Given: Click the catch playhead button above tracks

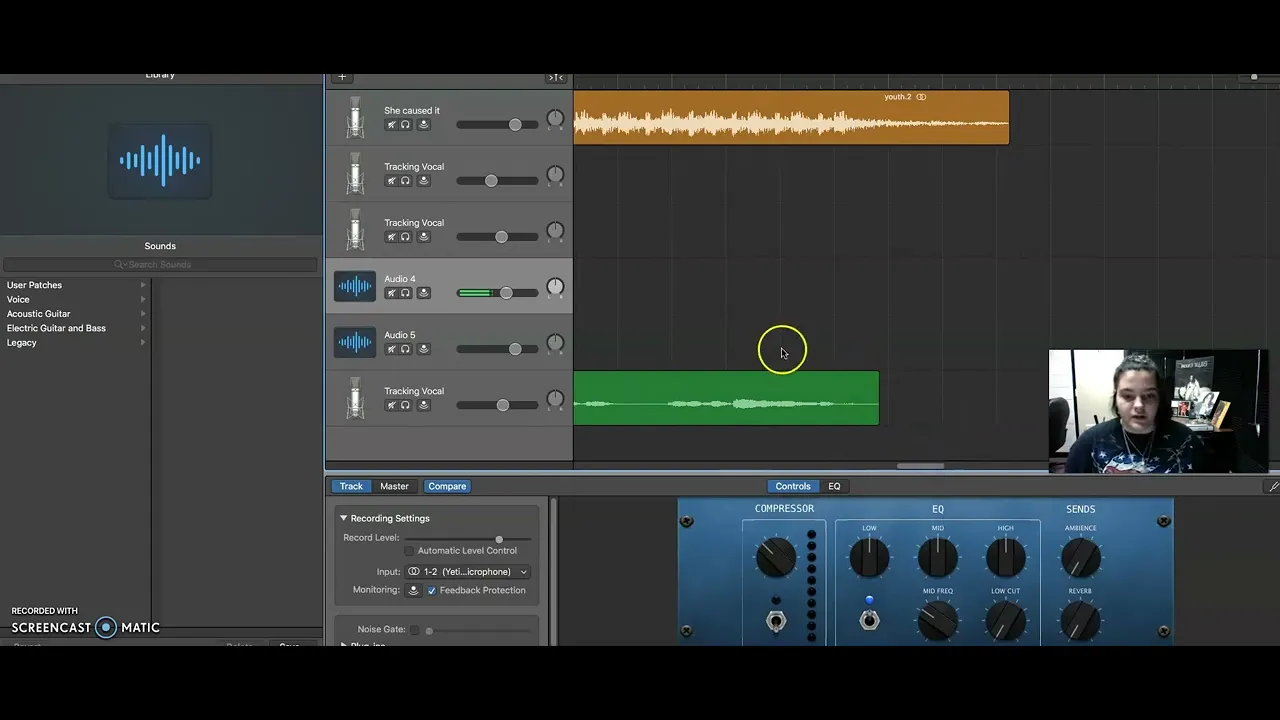Looking at the screenshot, I should [x=555, y=77].
